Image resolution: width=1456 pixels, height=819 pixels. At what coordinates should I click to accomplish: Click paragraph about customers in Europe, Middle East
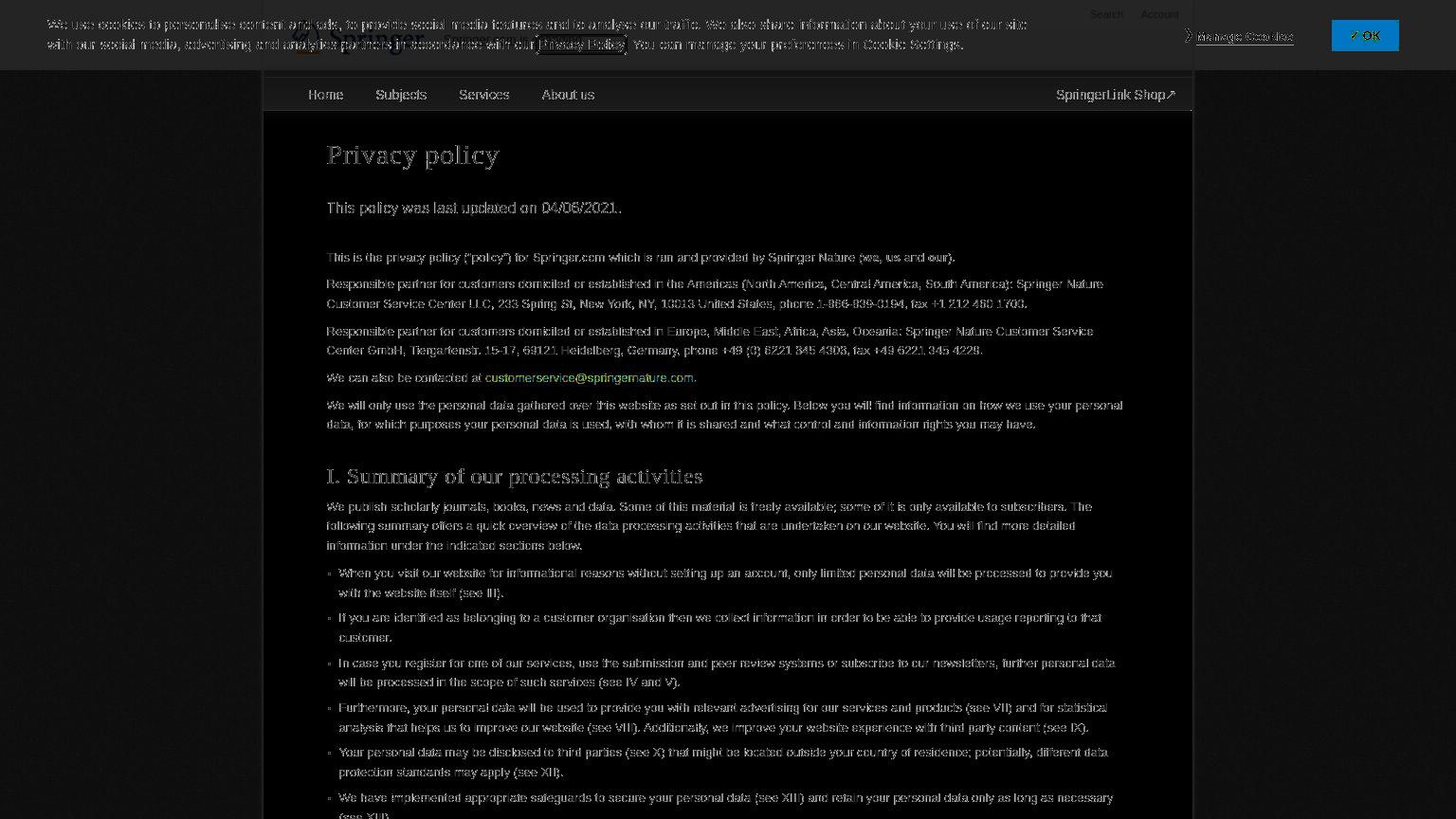(x=710, y=341)
